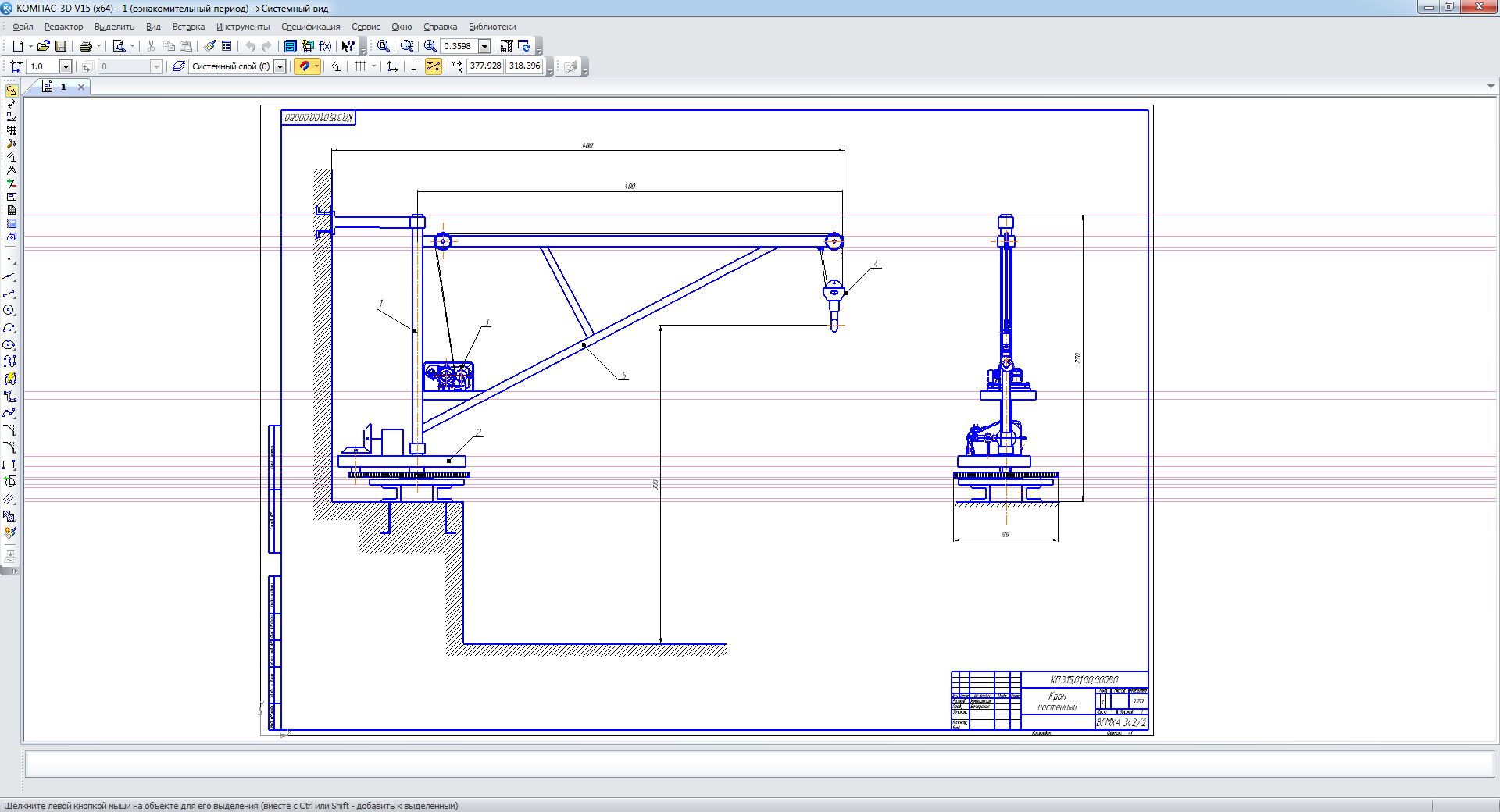Select the Circle drawing tool

tap(9, 311)
